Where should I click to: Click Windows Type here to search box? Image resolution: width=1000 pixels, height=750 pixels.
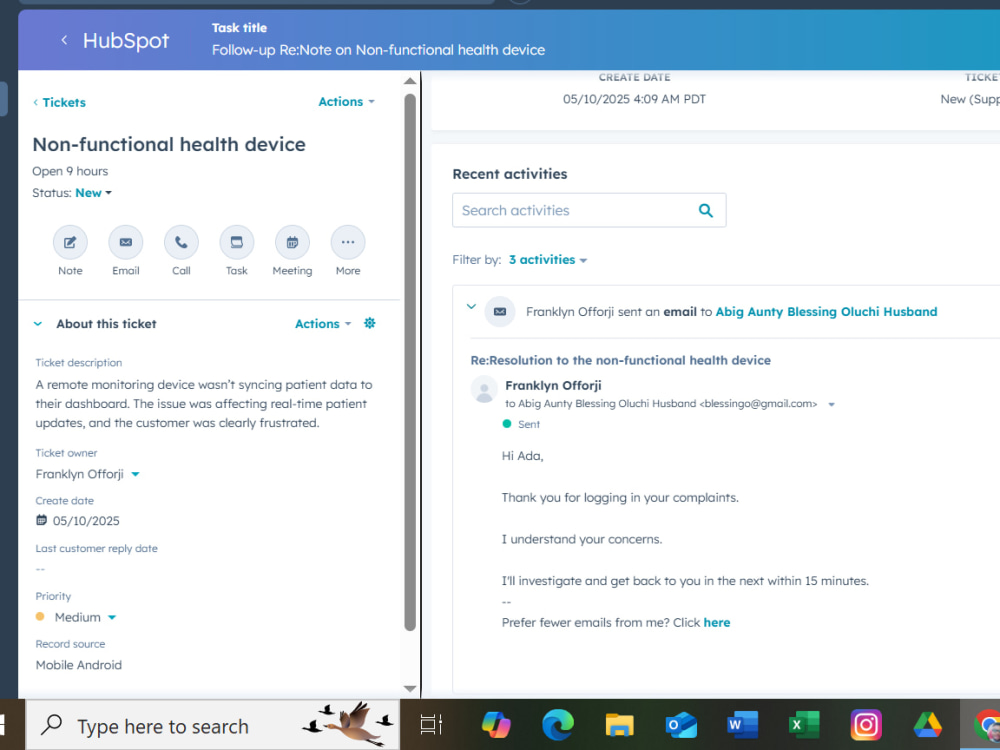point(212,725)
